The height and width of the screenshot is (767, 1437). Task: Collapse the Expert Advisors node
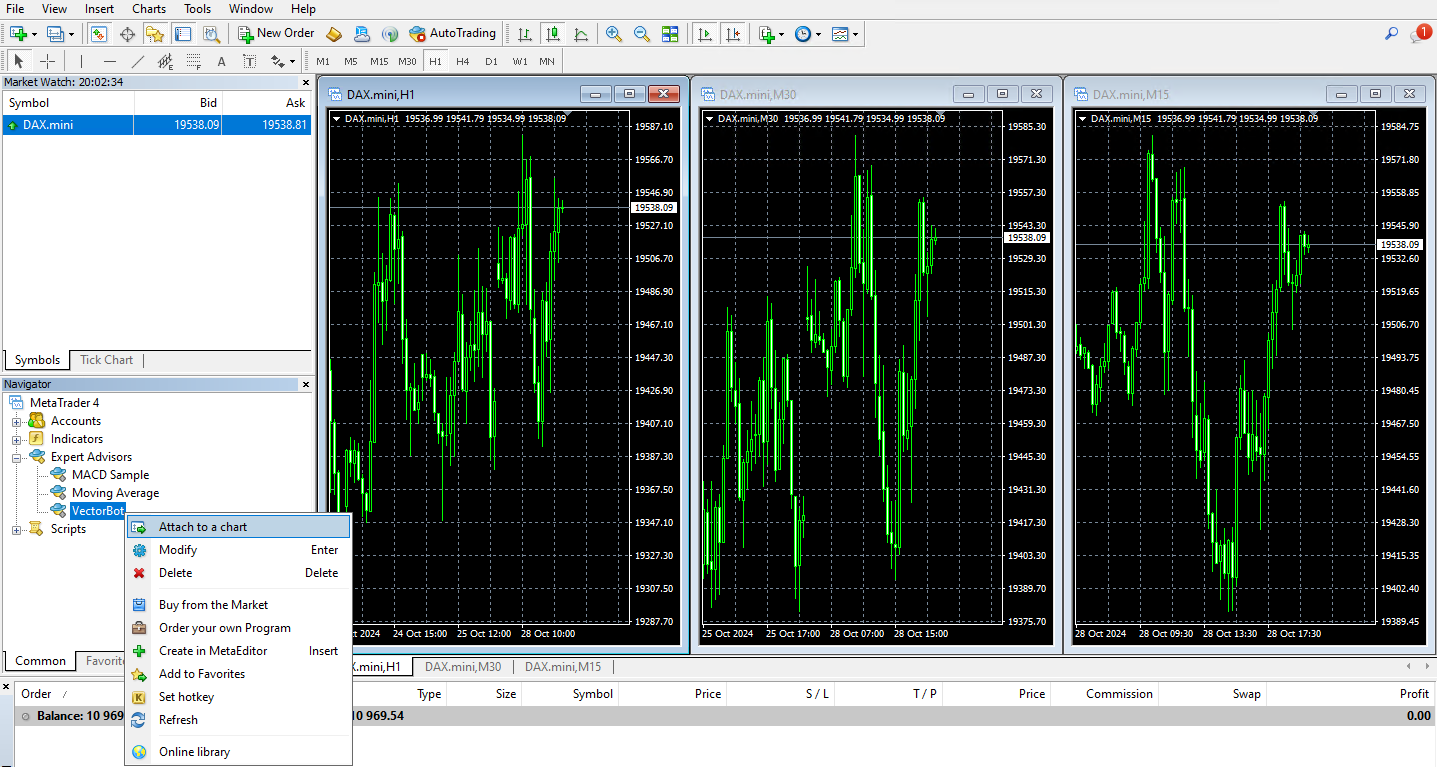16,457
